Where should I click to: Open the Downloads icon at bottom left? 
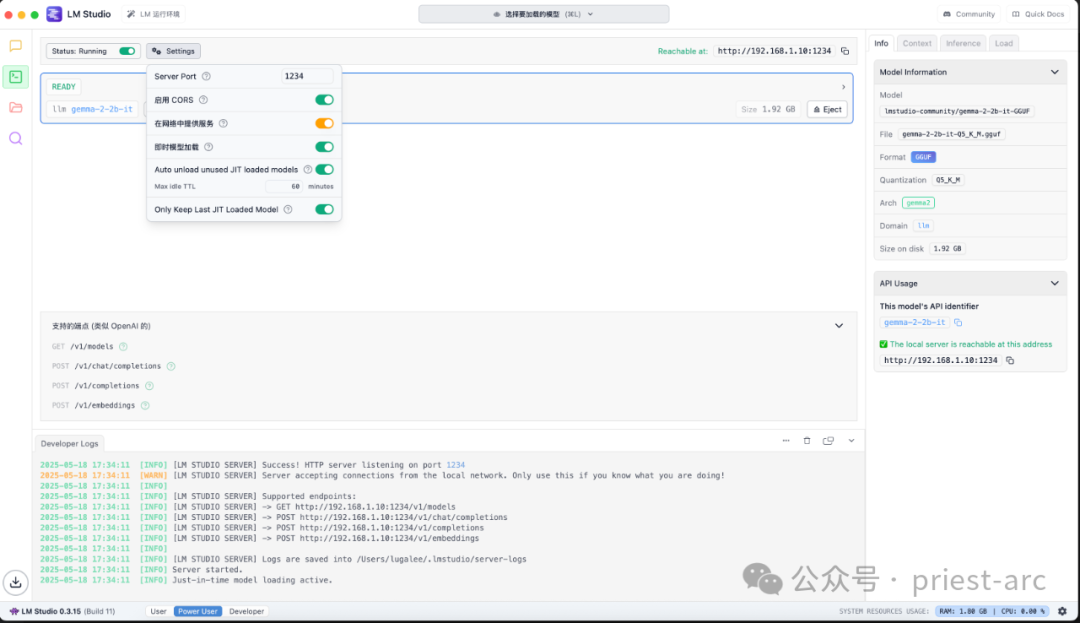pyautogui.click(x=15, y=581)
